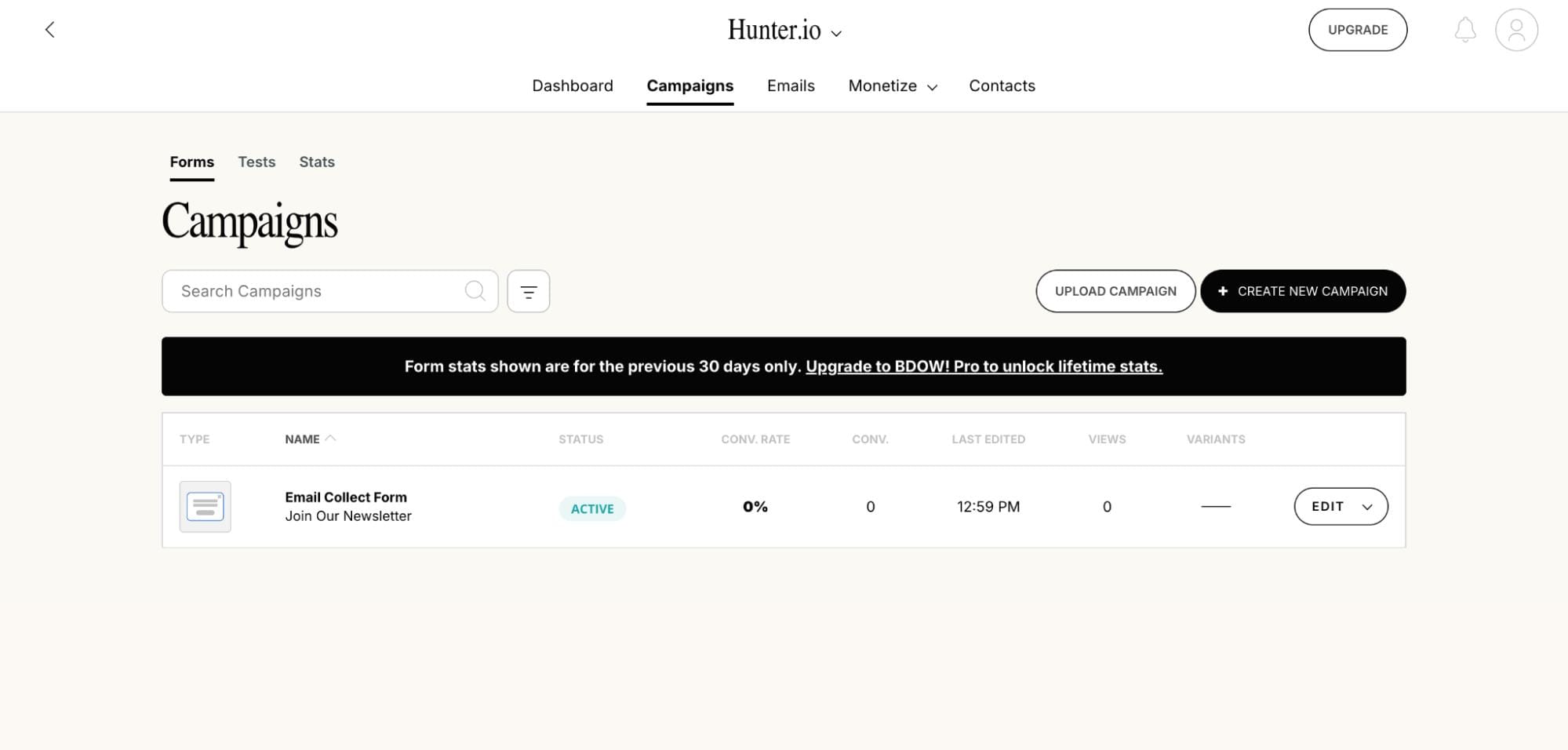Go back with the left arrow icon
This screenshot has height=750, width=1568.
click(49, 30)
